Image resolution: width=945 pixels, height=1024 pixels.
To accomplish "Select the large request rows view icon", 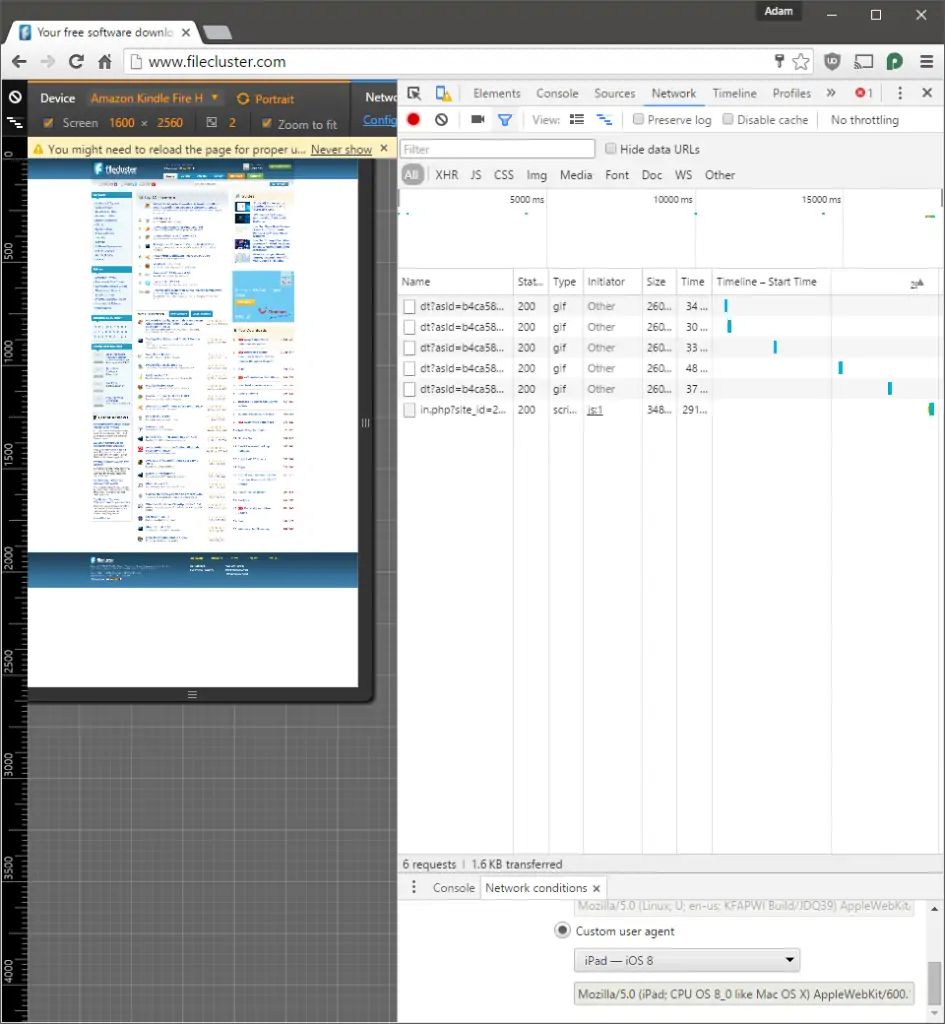I will coord(577,120).
